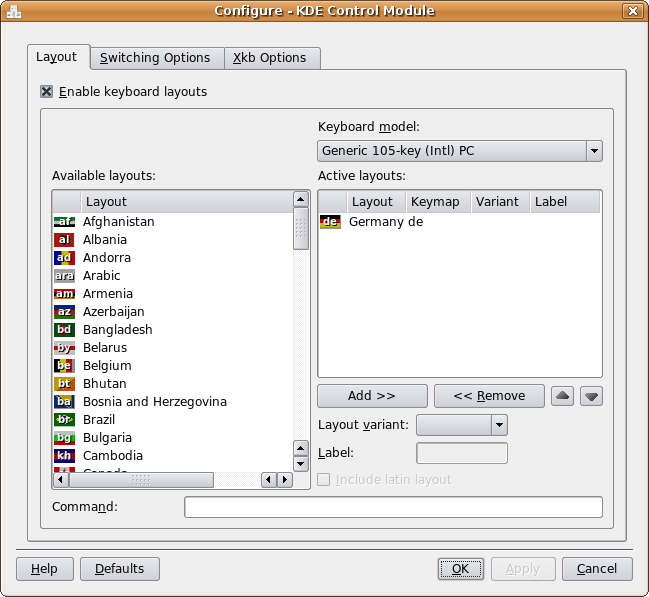Viewport: 649px width, 597px height.
Task: Click the Layout header in Available layouts
Action: coord(187,202)
